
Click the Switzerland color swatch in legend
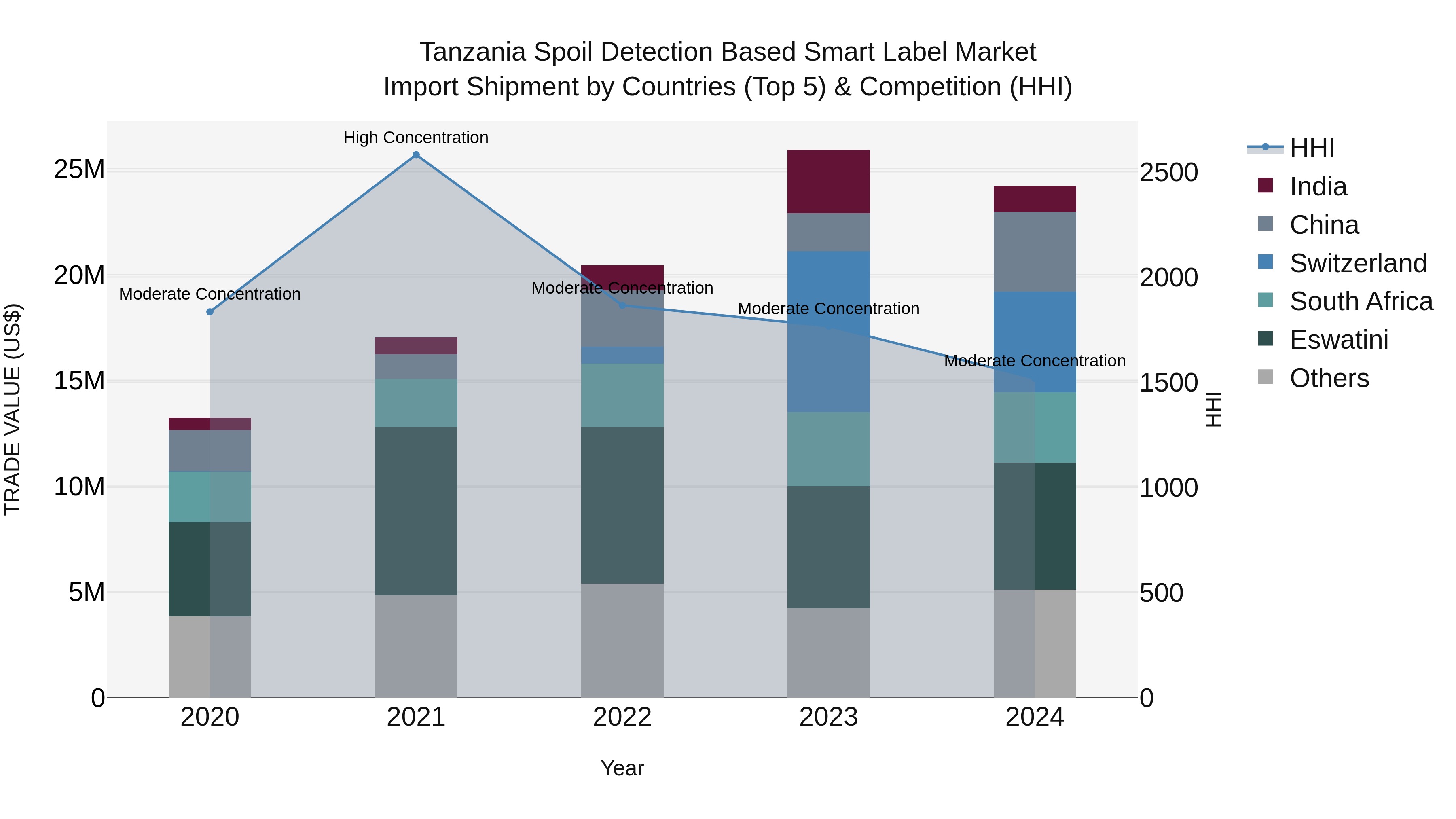(1266, 262)
